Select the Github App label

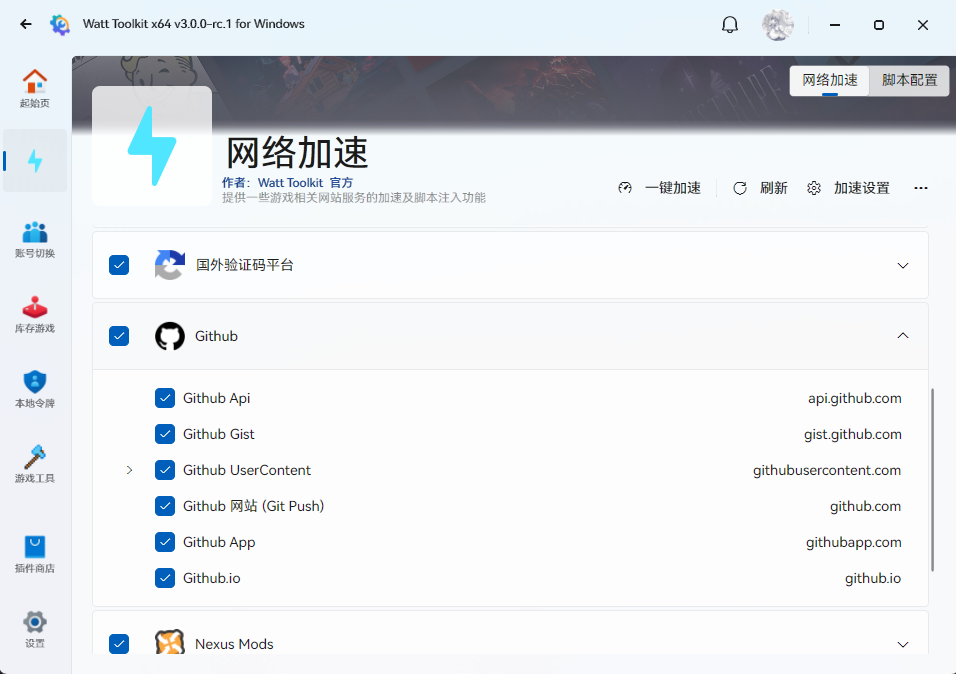point(219,542)
